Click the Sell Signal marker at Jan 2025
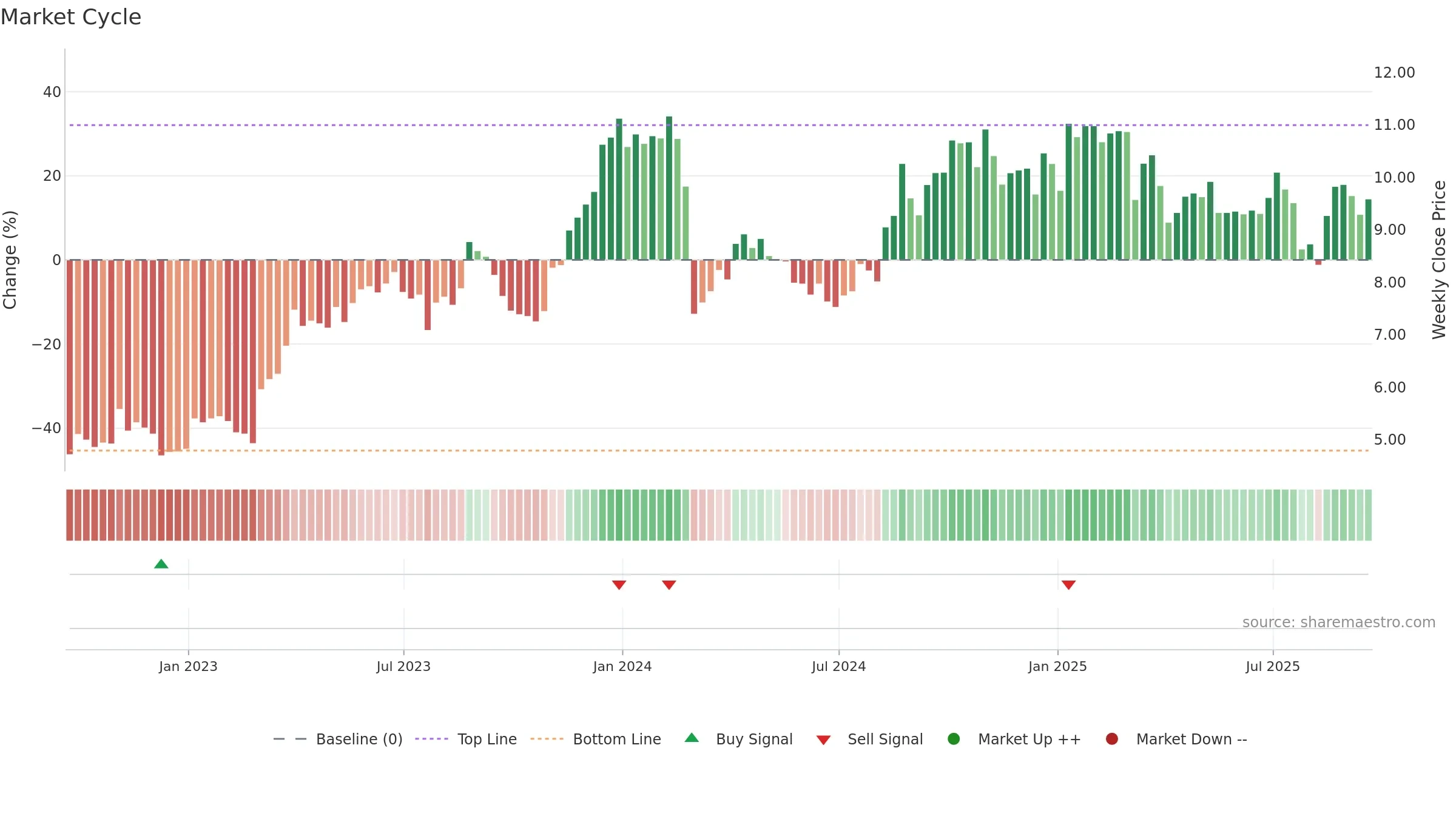Image resolution: width=1456 pixels, height=819 pixels. tap(1069, 585)
